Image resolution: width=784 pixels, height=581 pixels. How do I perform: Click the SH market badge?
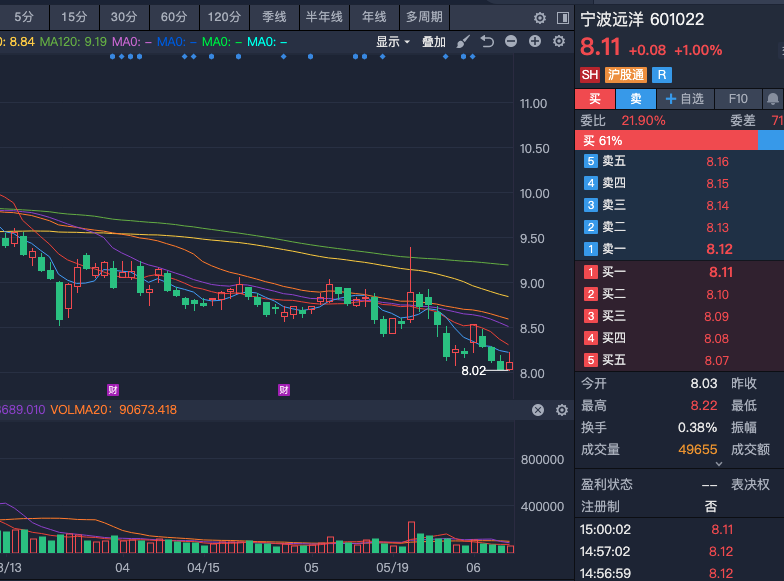pyautogui.click(x=590, y=75)
